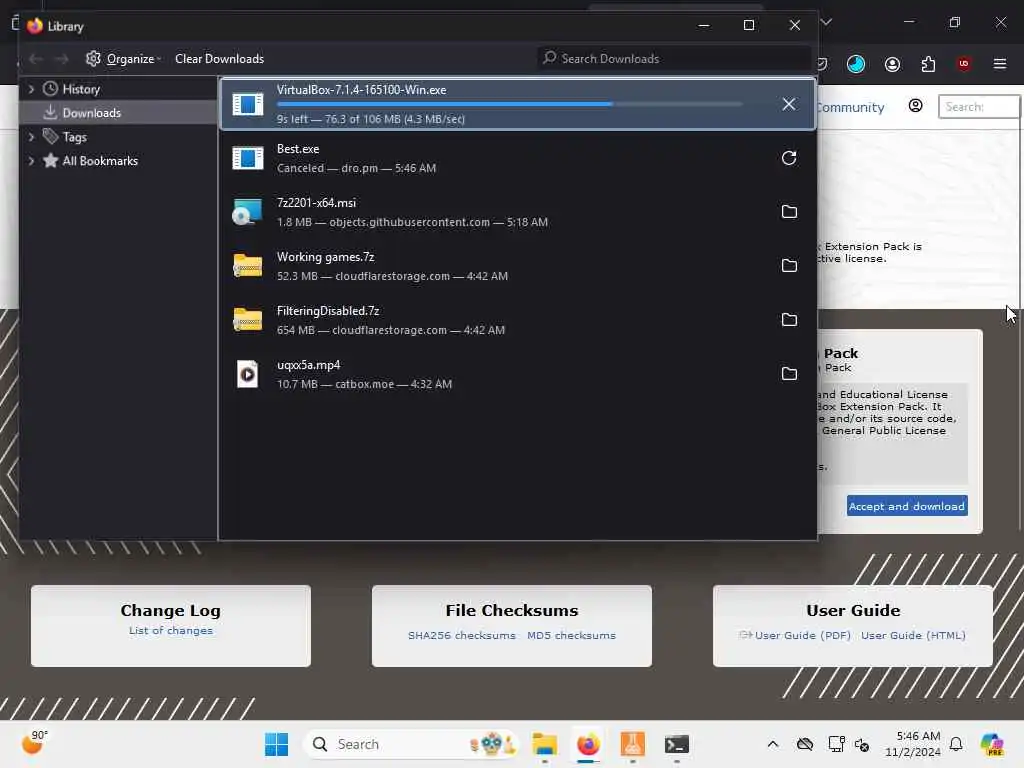Open folder icon for FilteringDisabled.7z
1024x768 pixels.
tap(789, 319)
